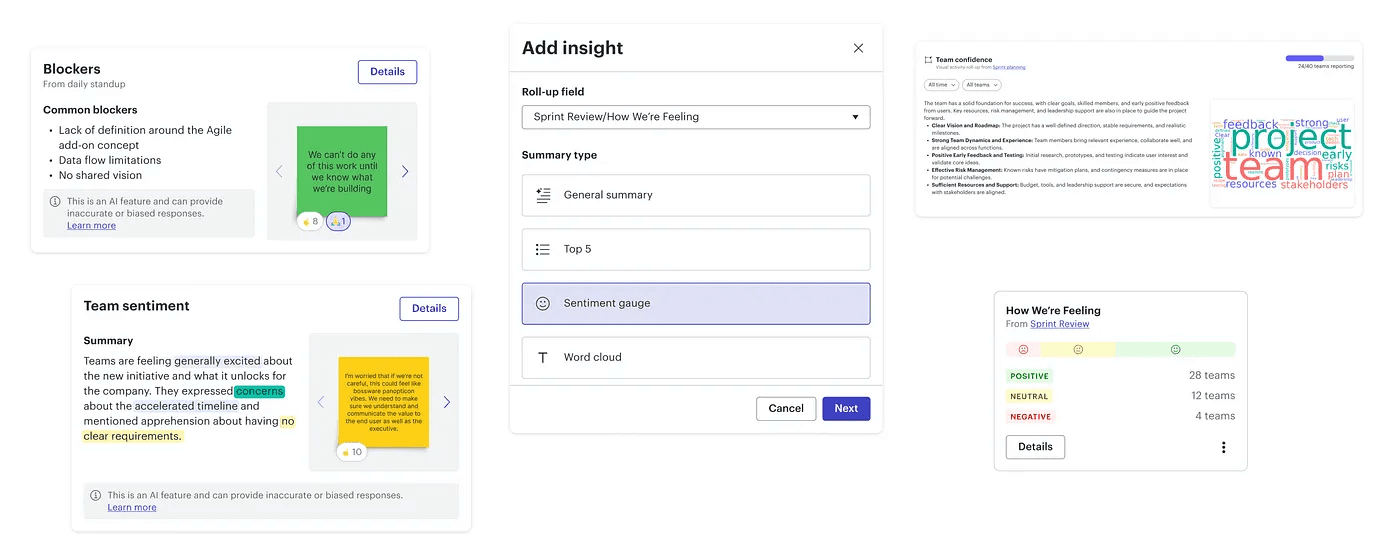Select General summary as summary type

pyautogui.click(x=696, y=195)
